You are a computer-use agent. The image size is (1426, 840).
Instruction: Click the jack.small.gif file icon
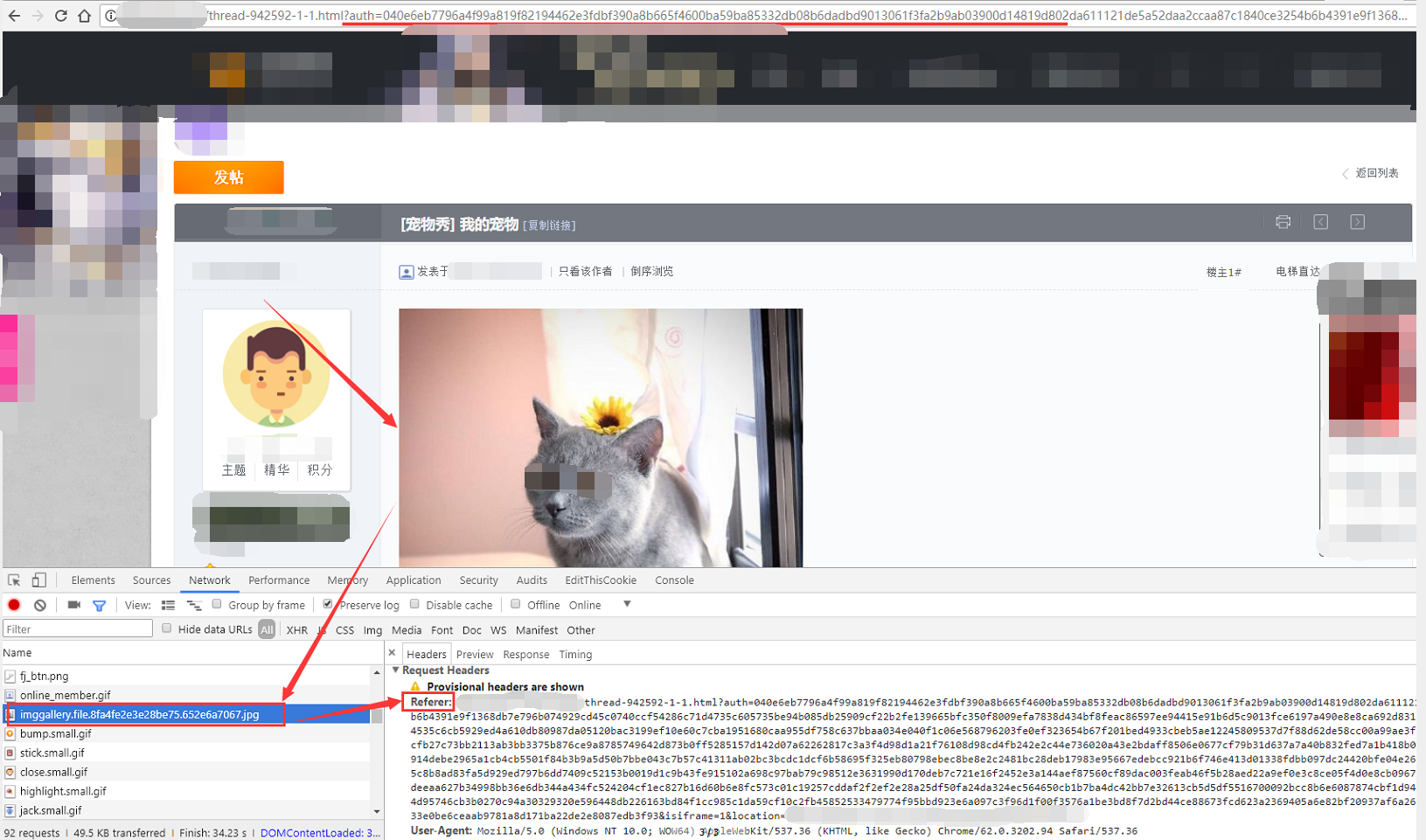(10, 810)
